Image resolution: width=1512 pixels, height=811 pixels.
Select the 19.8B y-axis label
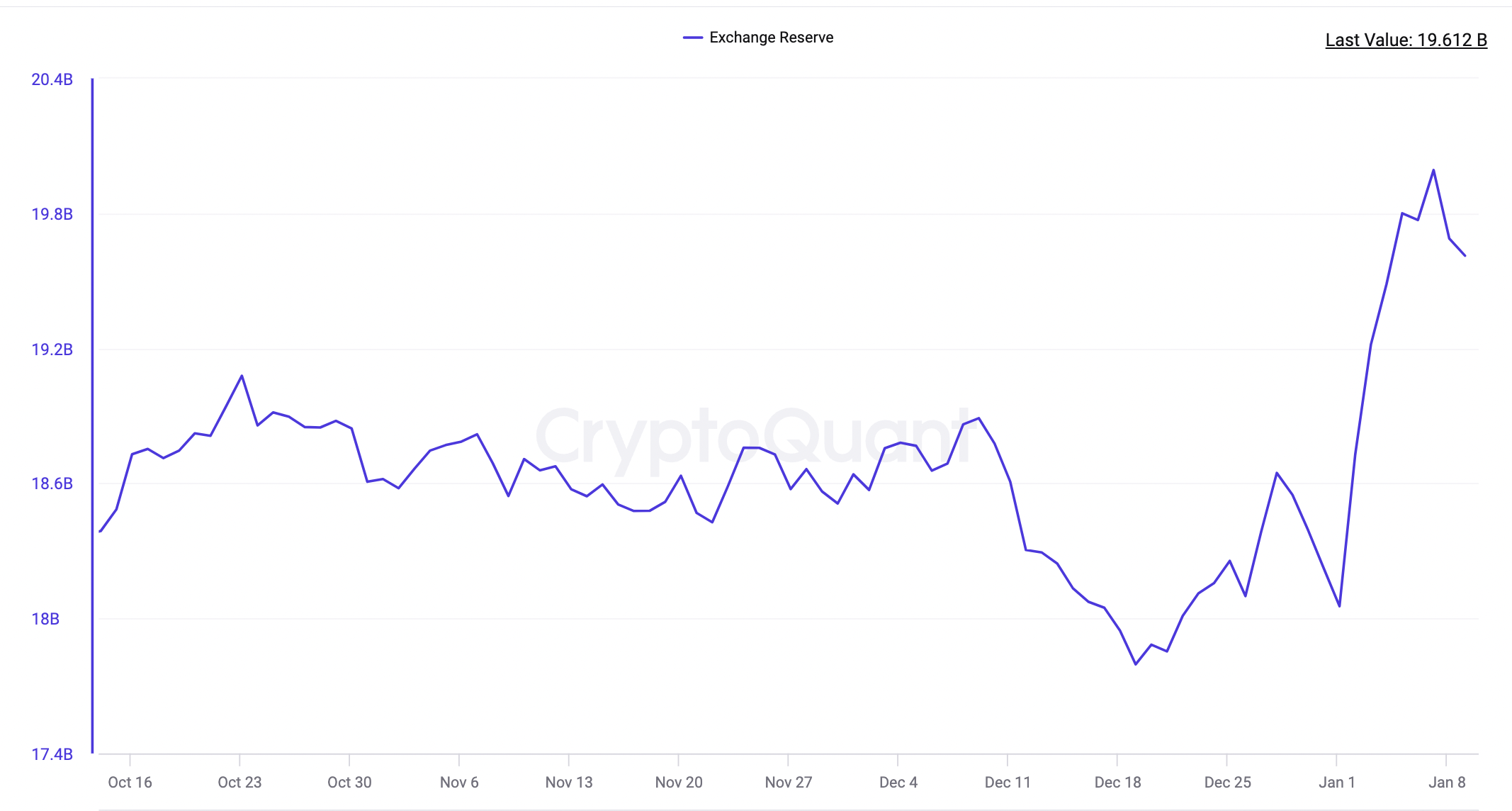coord(52,214)
